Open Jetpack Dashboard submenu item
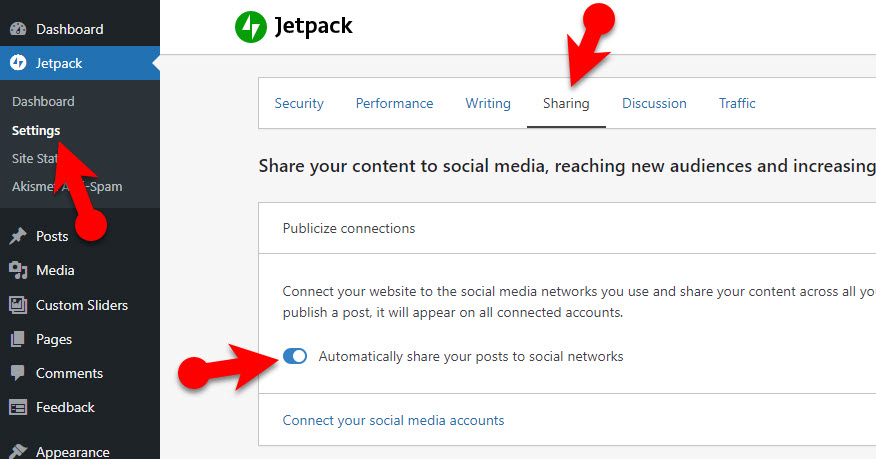 43,101
